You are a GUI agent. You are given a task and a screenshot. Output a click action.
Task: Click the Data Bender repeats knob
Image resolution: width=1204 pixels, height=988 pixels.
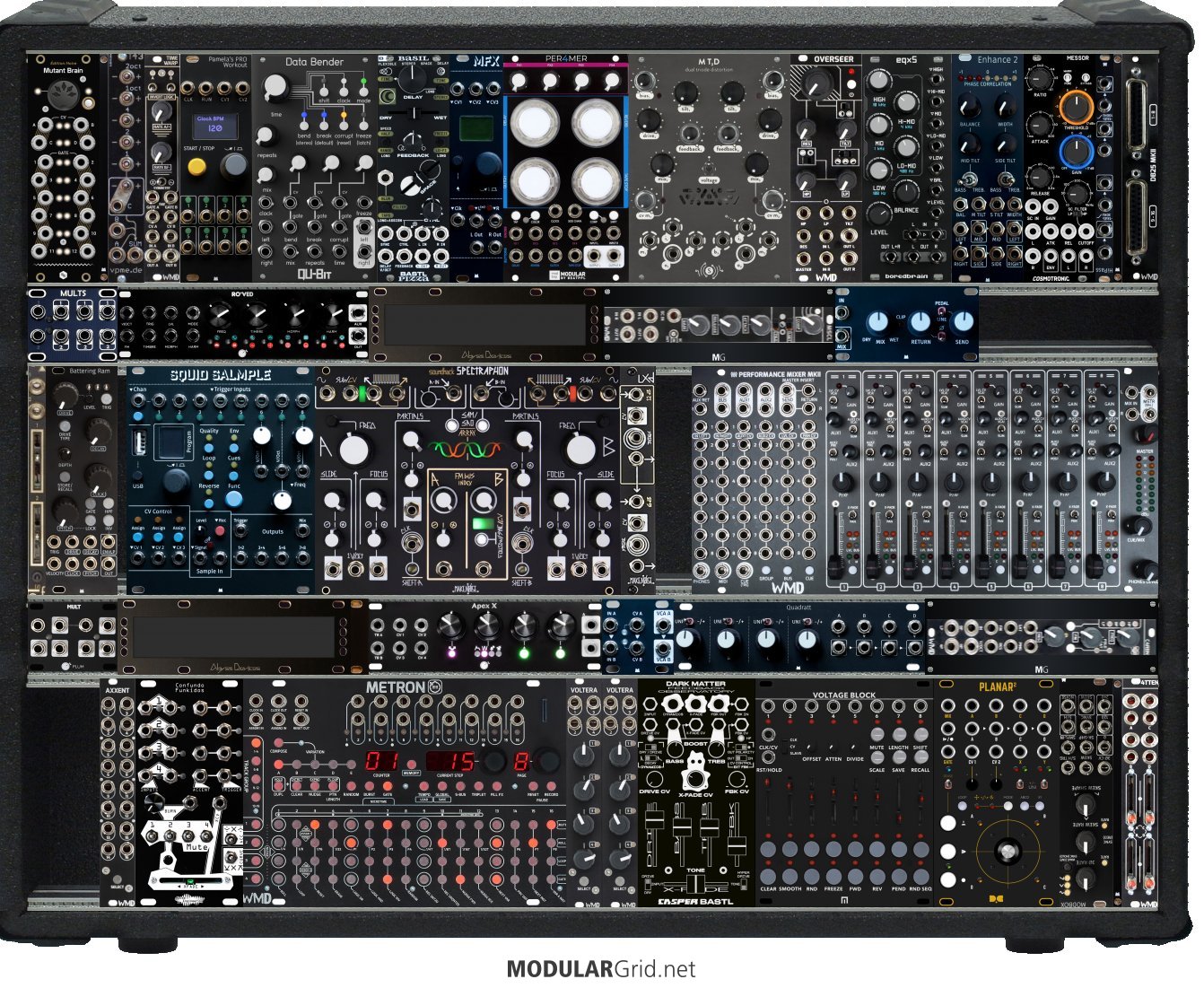266,136
